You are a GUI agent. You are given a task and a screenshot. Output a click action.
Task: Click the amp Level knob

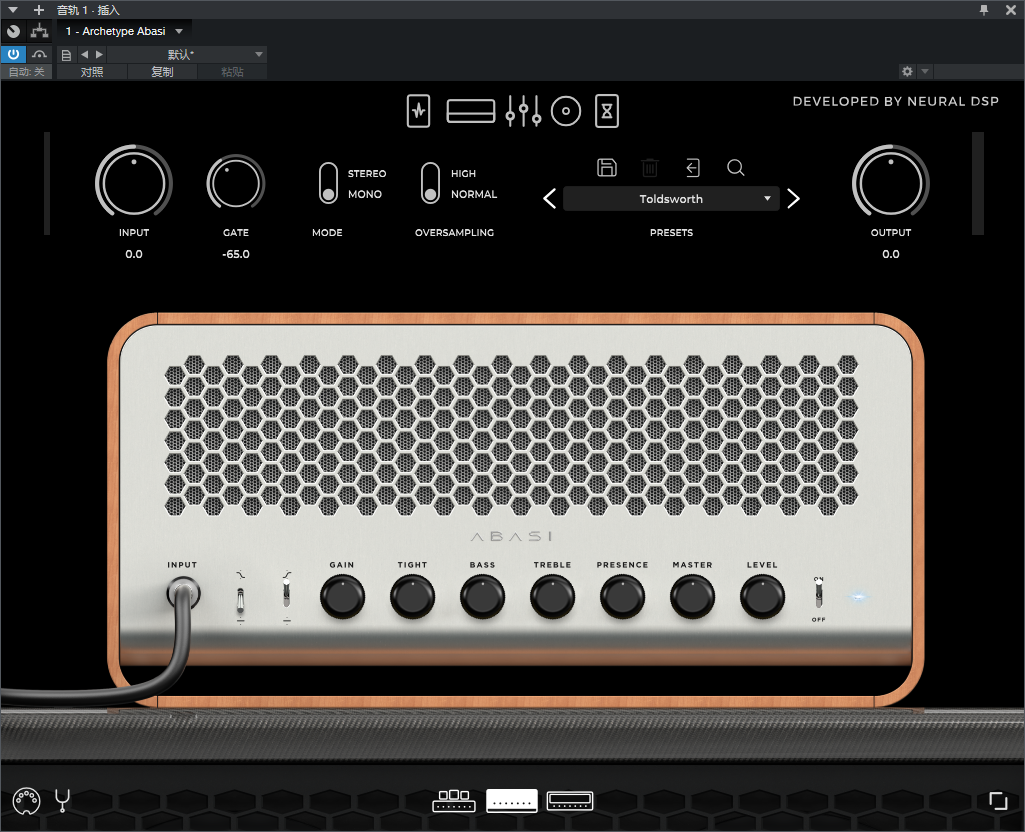762,596
